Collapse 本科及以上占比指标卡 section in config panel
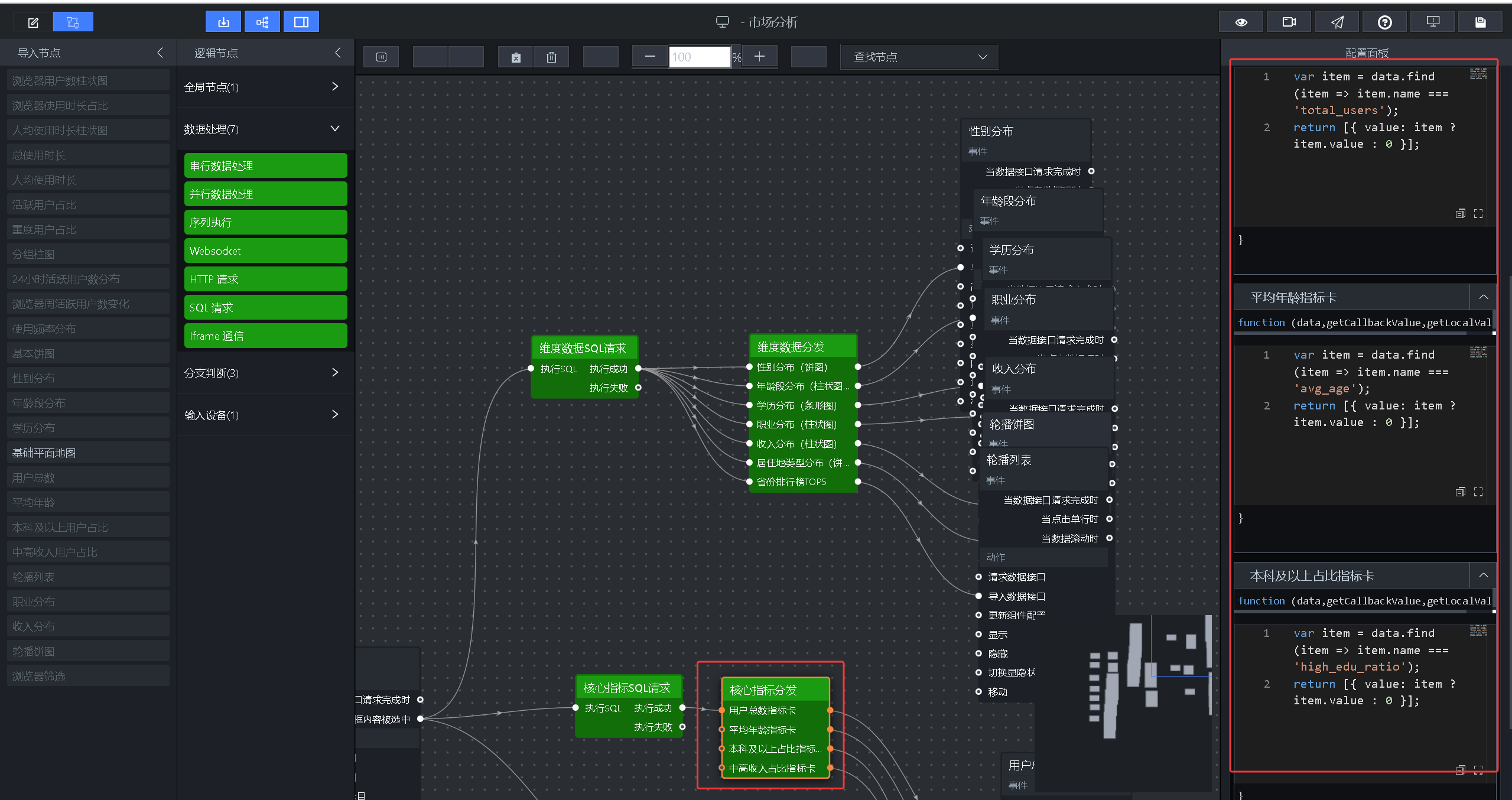The width and height of the screenshot is (1512, 800). (1483, 575)
